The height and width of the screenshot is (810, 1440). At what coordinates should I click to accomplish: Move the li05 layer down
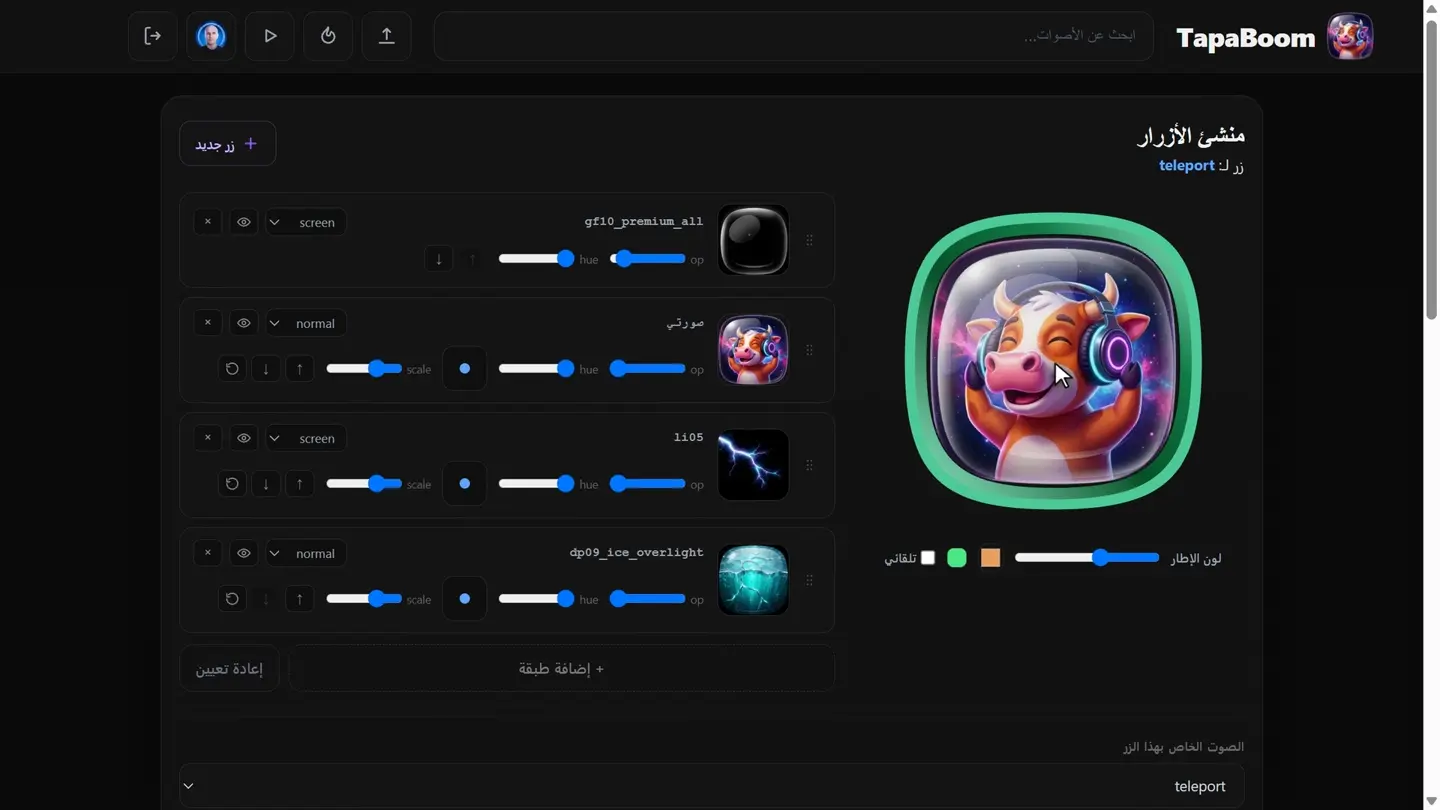click(266, 484)
